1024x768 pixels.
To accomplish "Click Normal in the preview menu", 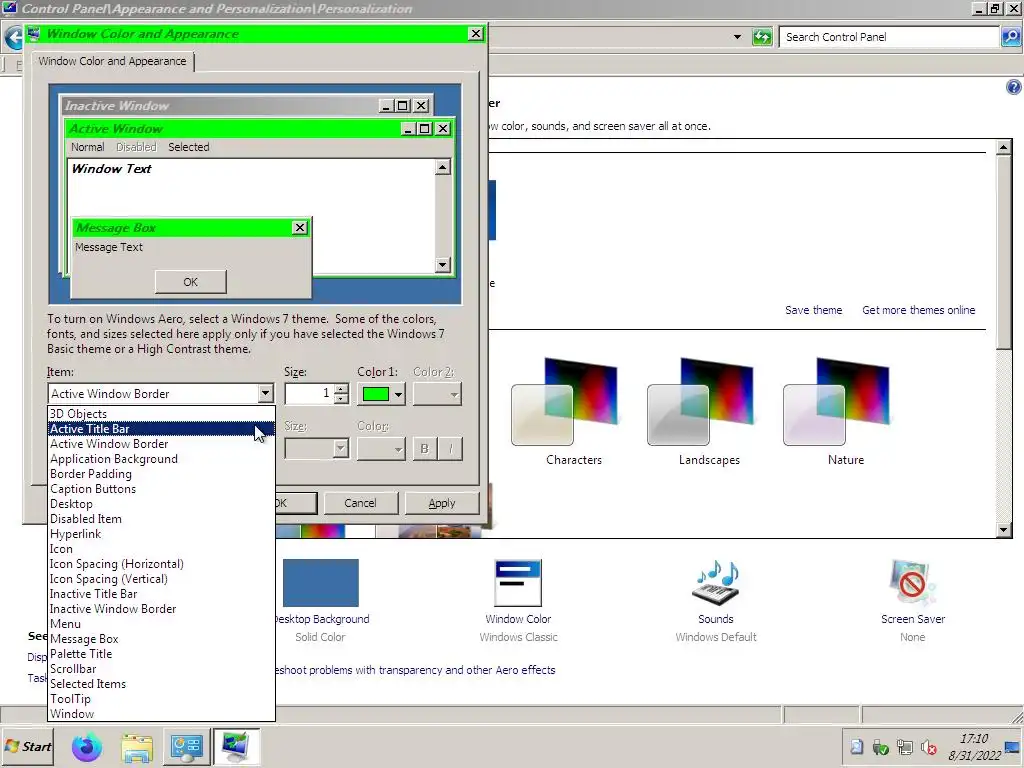I will (x=88, y=147).
